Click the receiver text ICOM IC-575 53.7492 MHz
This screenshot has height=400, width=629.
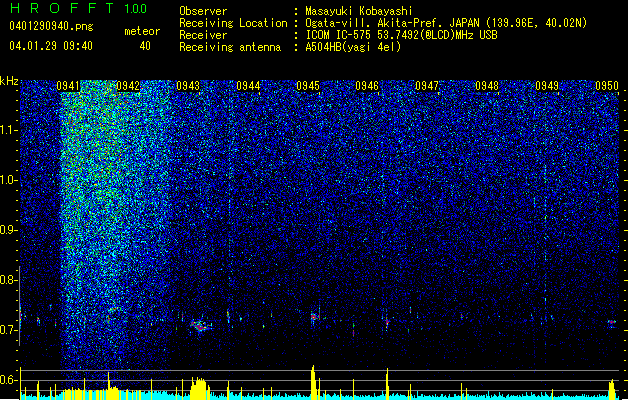point(401,35)
